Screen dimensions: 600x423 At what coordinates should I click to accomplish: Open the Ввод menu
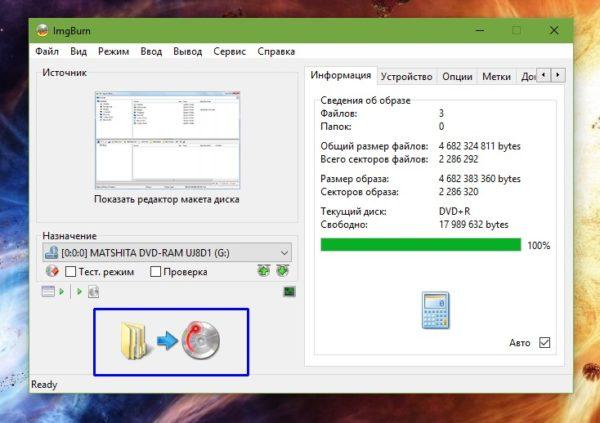[x=151, y=51]
